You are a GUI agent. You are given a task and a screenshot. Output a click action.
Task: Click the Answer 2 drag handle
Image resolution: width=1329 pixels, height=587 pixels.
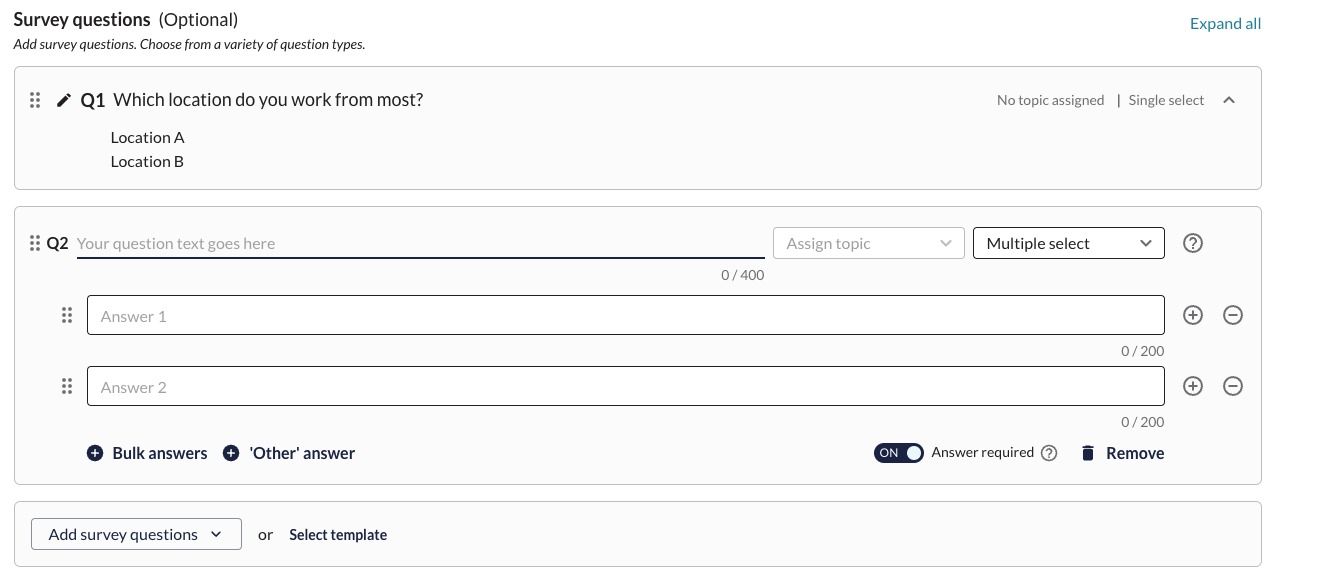click(67, 386)
